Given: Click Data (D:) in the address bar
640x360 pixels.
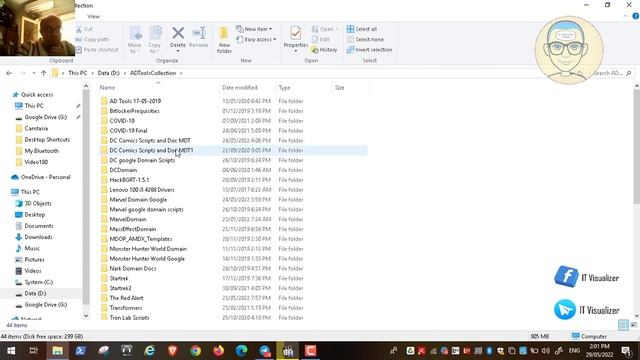Looking at the screenshot, I should (109, 73).
